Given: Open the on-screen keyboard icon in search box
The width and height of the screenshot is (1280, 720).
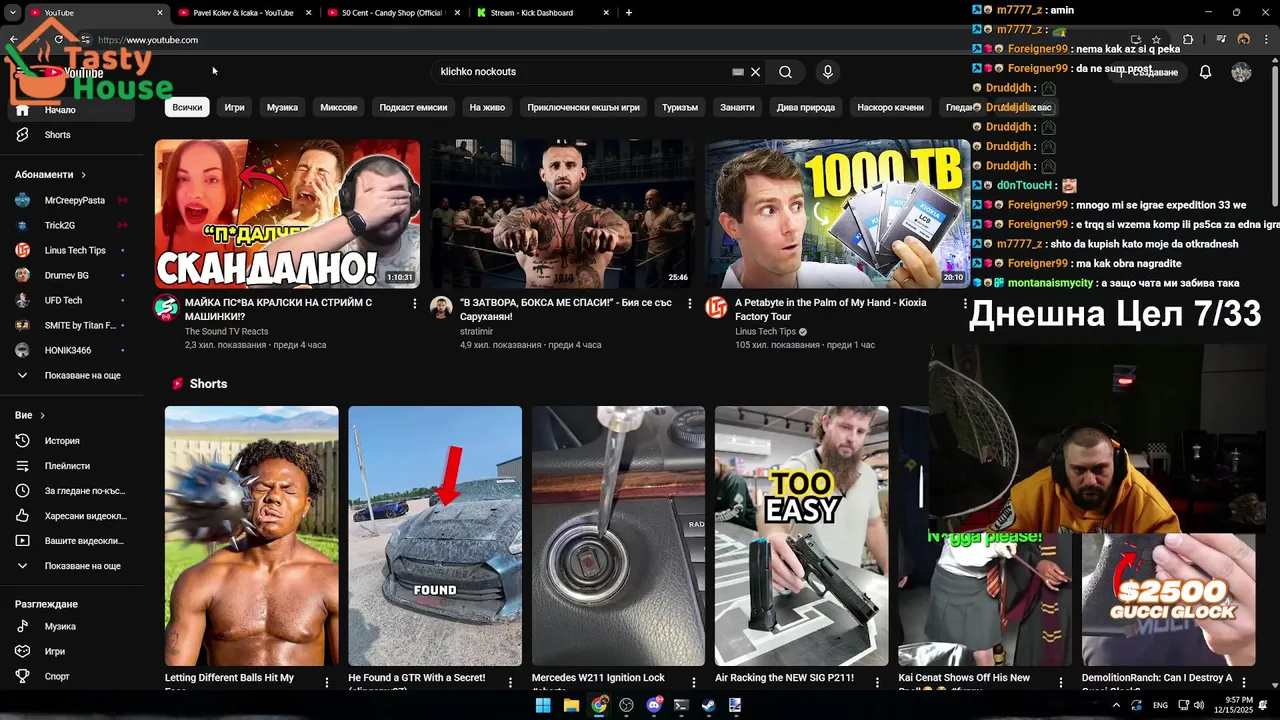Looking at the screenshot, I should coord(738,72).
